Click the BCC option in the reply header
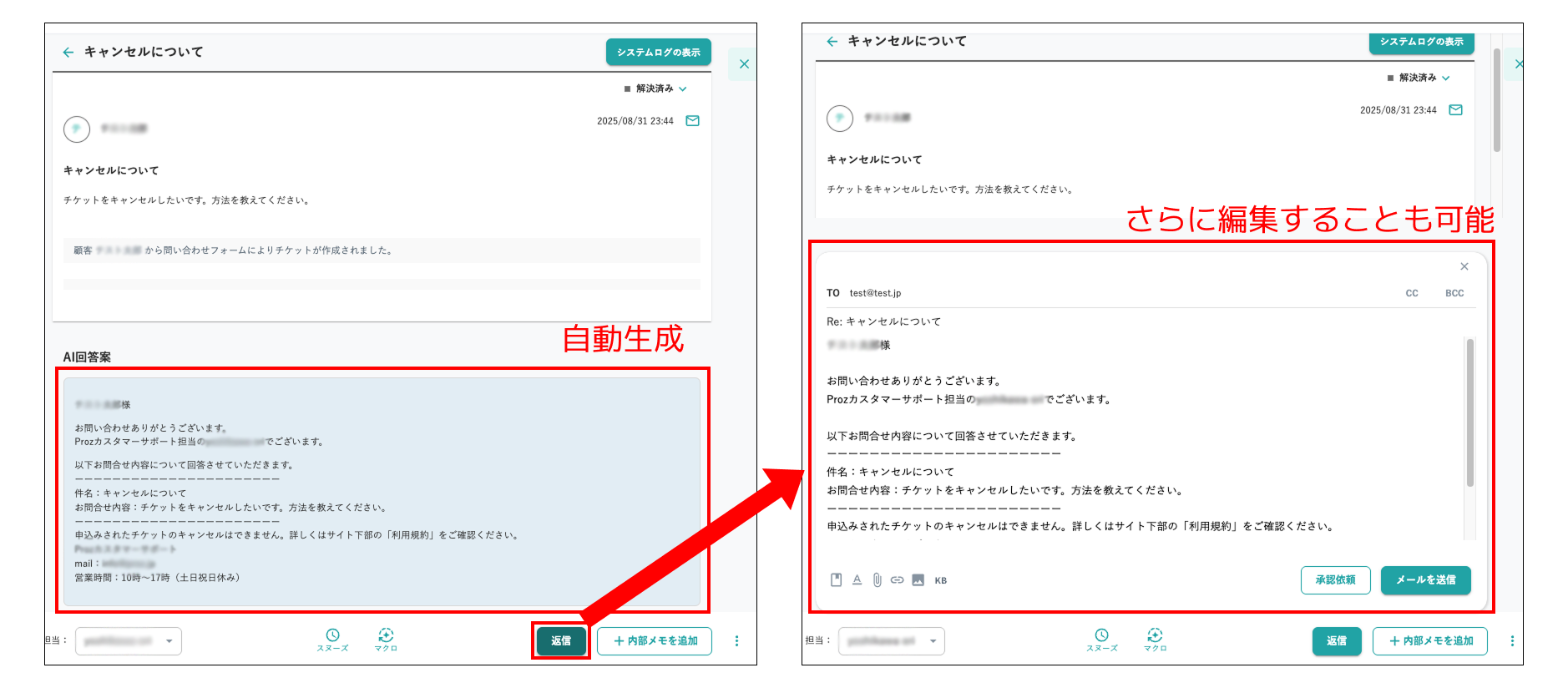The image size is (1568, 688). click(1454, 293)
